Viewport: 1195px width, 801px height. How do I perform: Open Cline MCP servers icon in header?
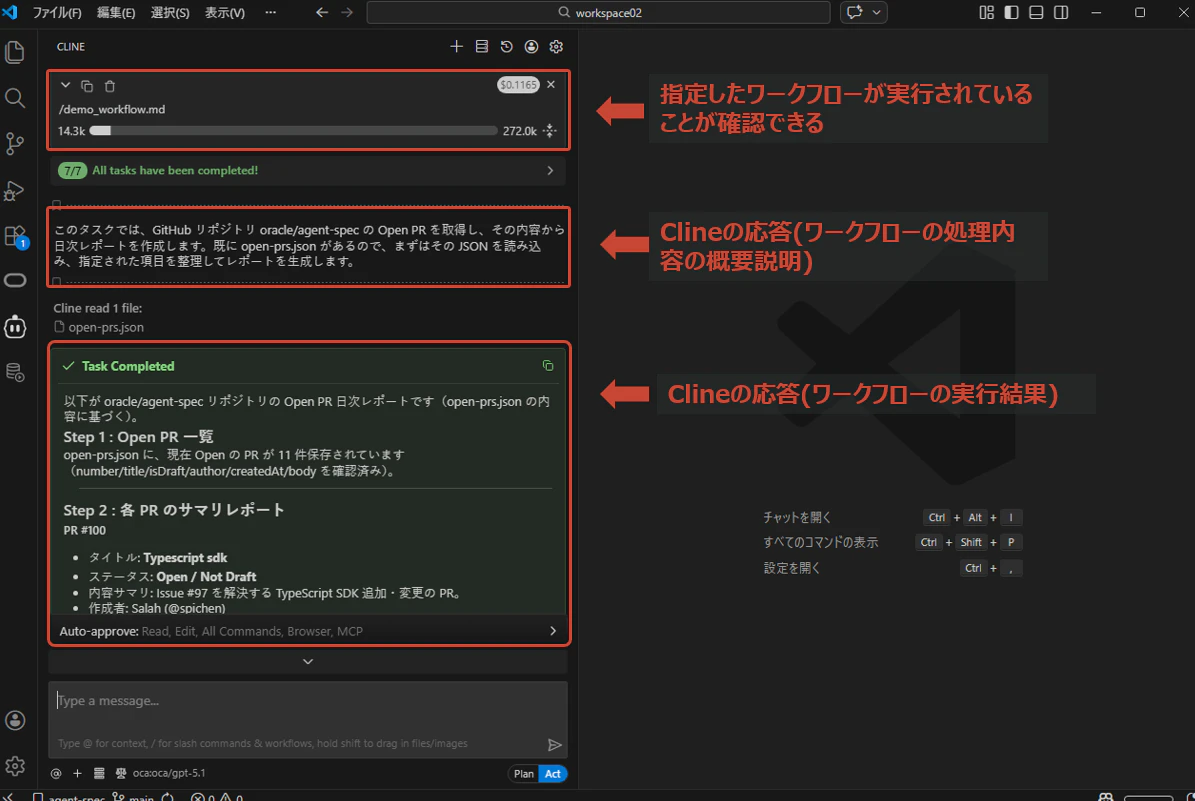[x=482, y=46]
